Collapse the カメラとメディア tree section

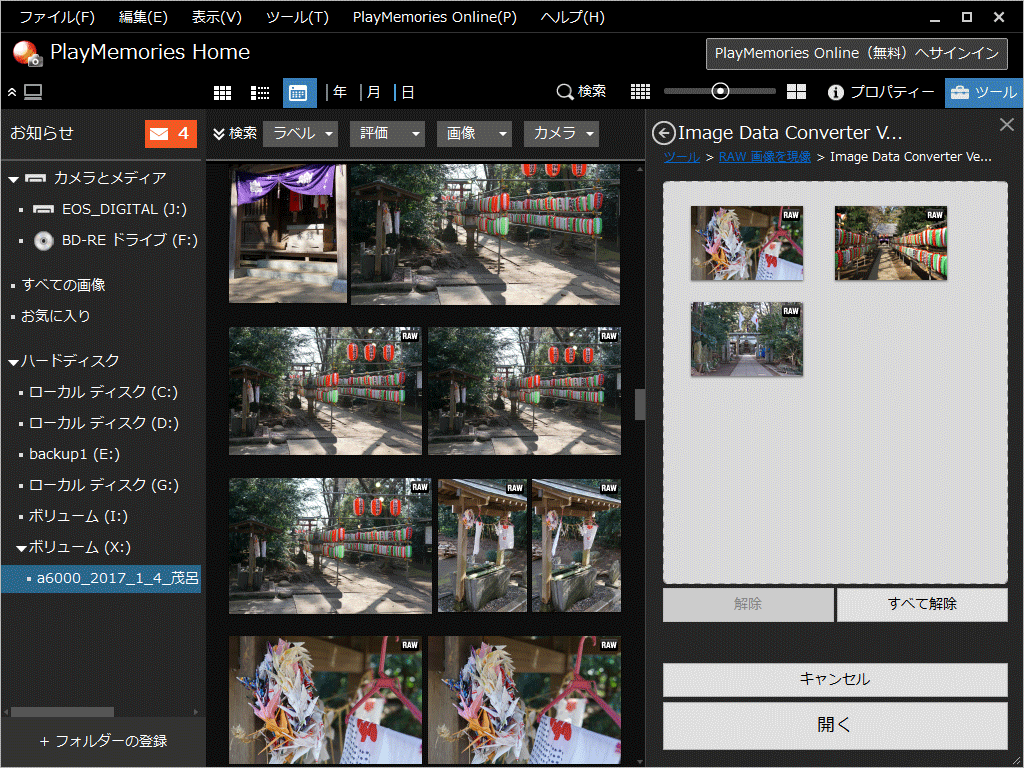click(13, 179)
